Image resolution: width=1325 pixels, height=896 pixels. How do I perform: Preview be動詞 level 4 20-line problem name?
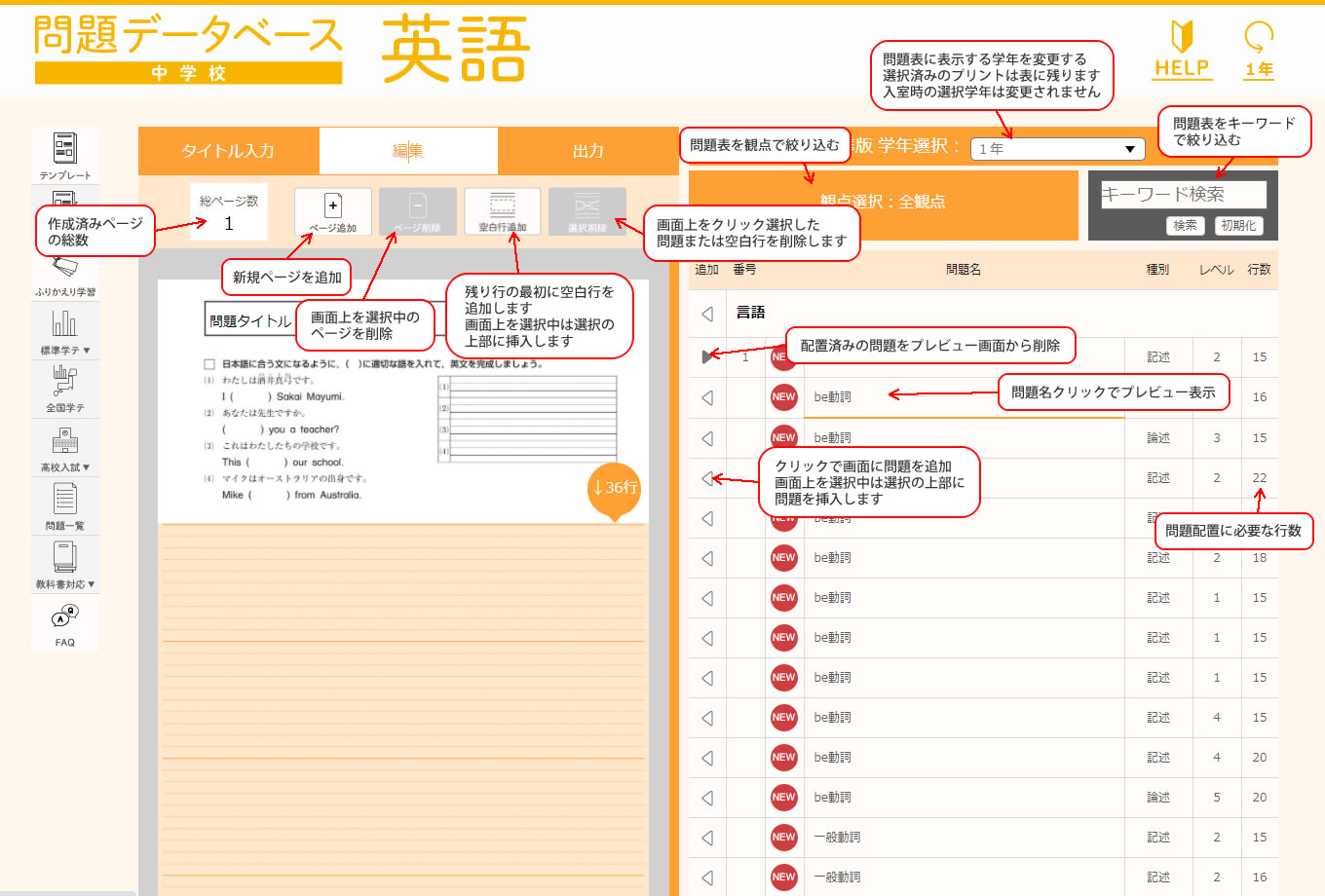pos(833,758)
